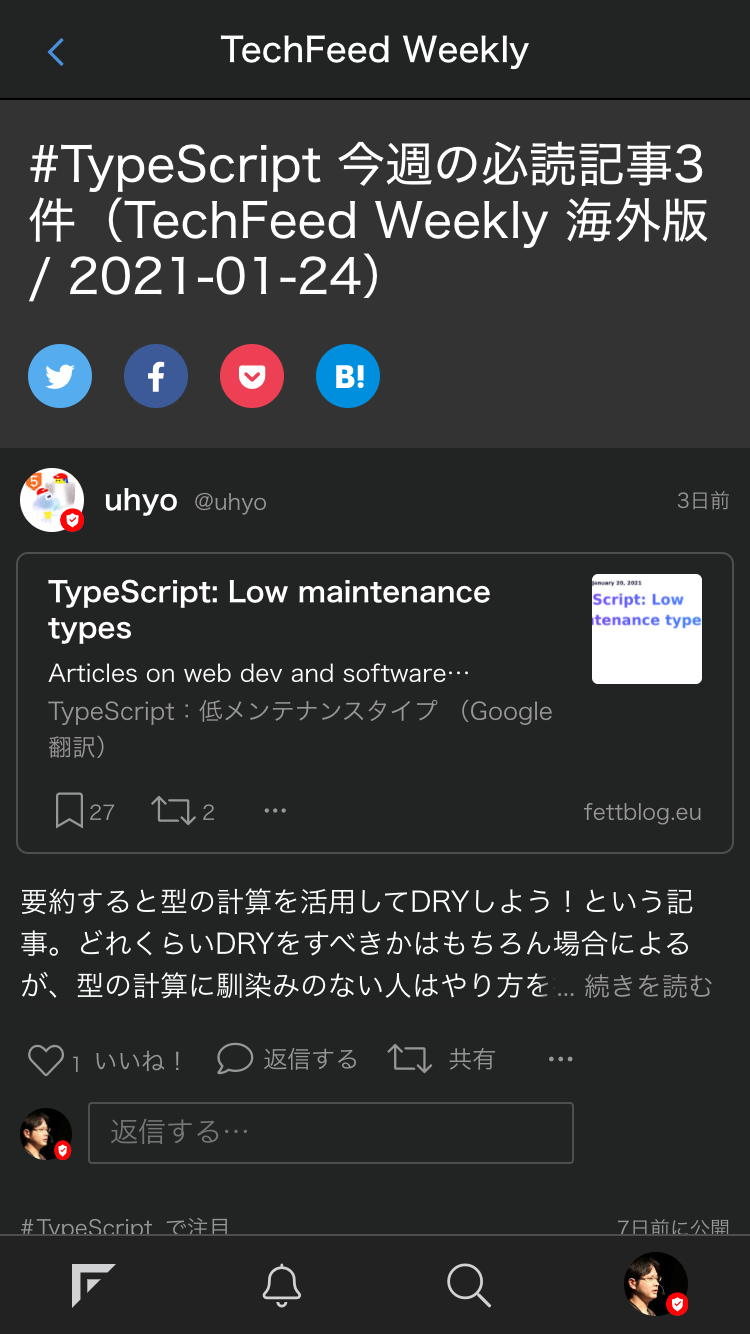Tap the commenter avatar beside reply box
The height and width of the screenshot is (1334, 750).
pyautogui.click(x=46, y=1134)
